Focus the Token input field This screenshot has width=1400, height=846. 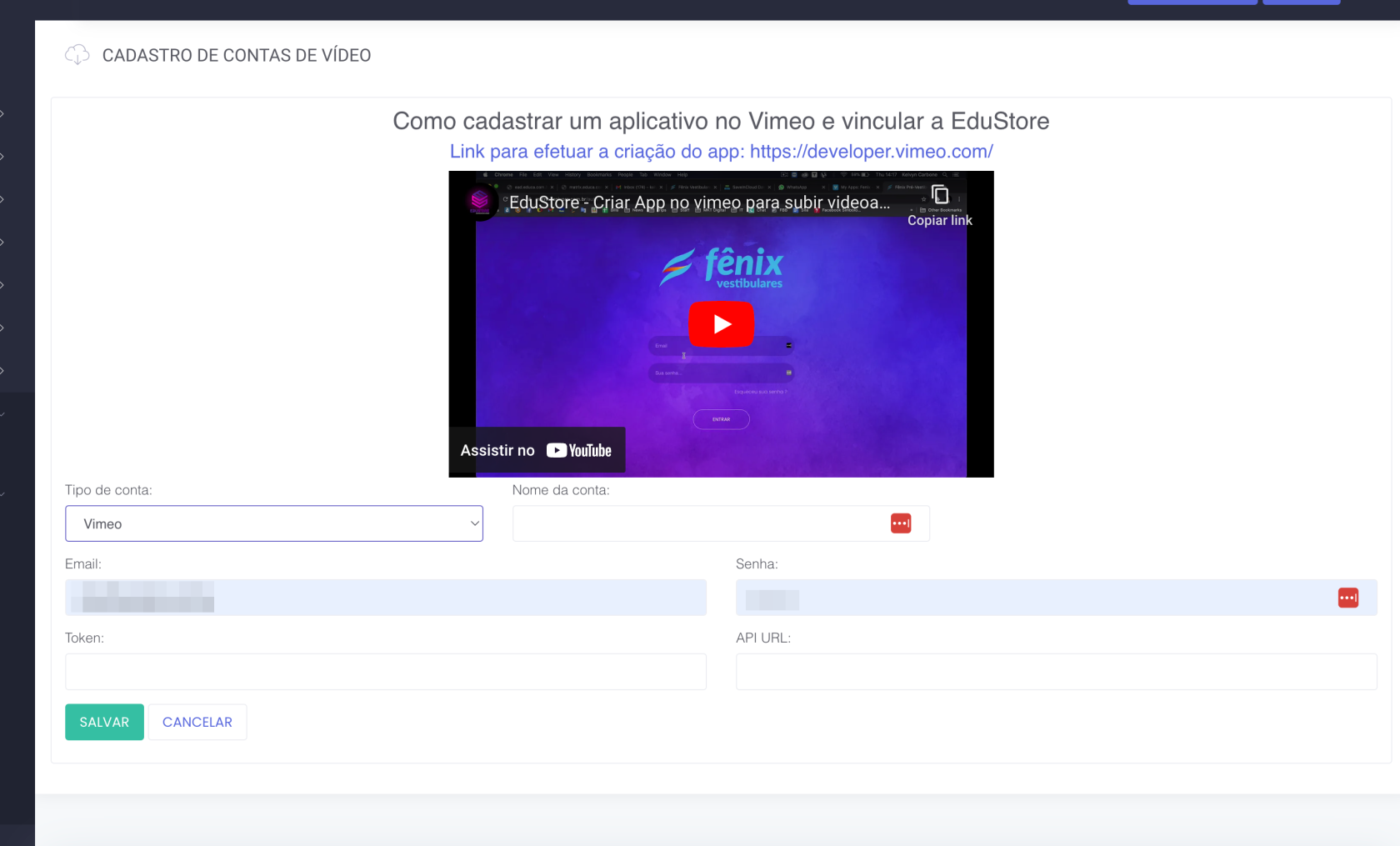coord(385,672)
